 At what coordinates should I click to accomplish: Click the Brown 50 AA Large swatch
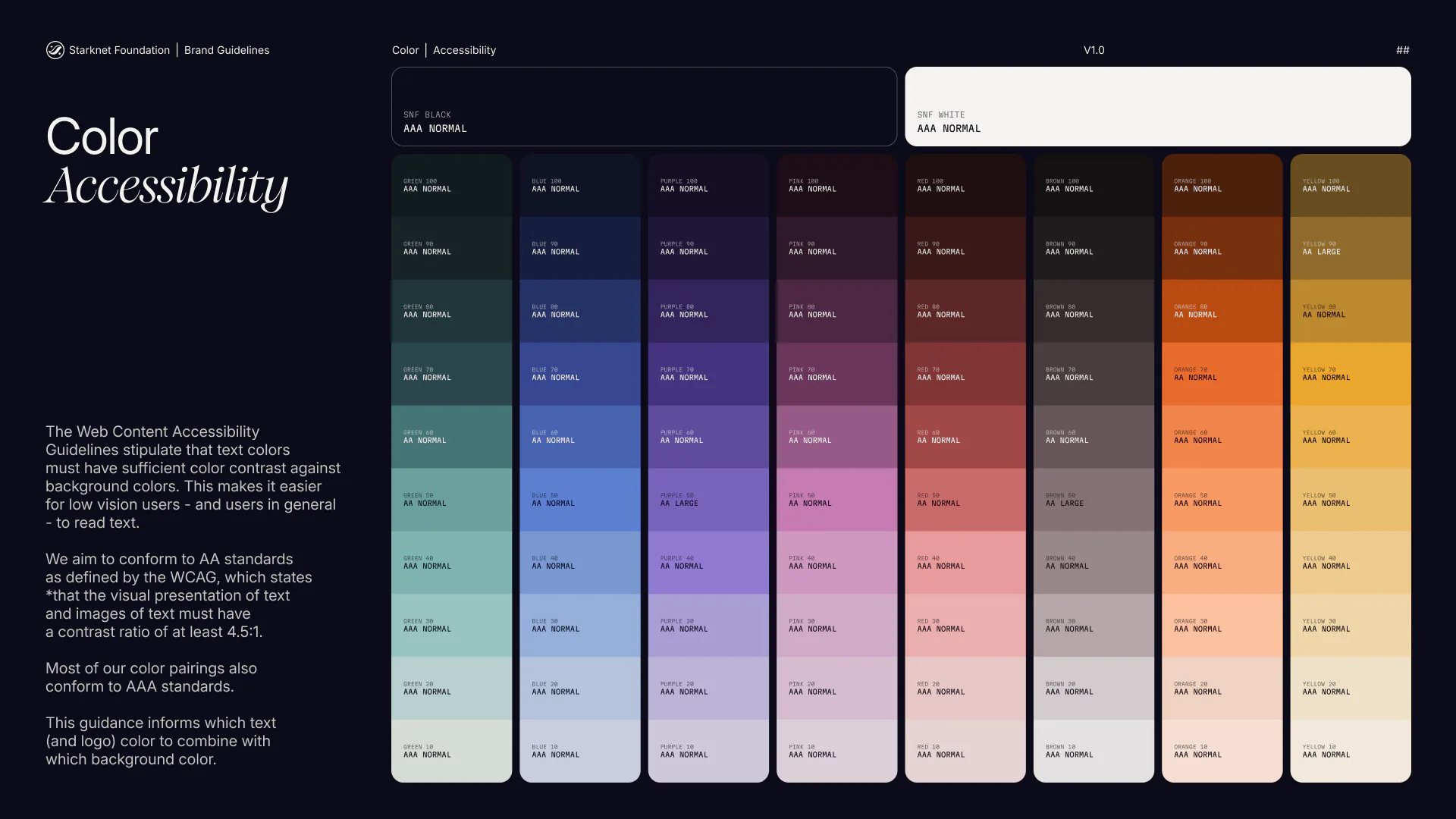pyautogui.click(x=1094, y=500)
